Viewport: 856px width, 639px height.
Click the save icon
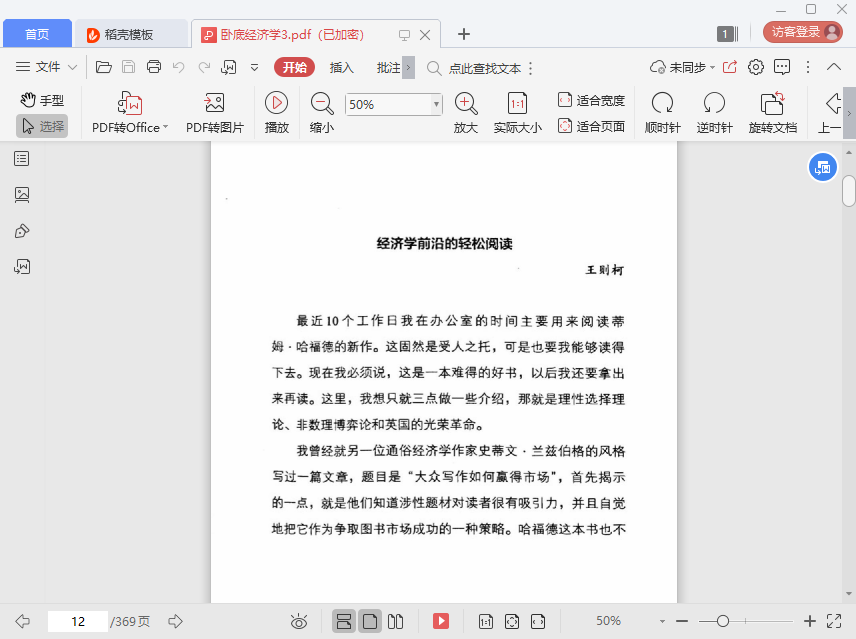point(128,67)
